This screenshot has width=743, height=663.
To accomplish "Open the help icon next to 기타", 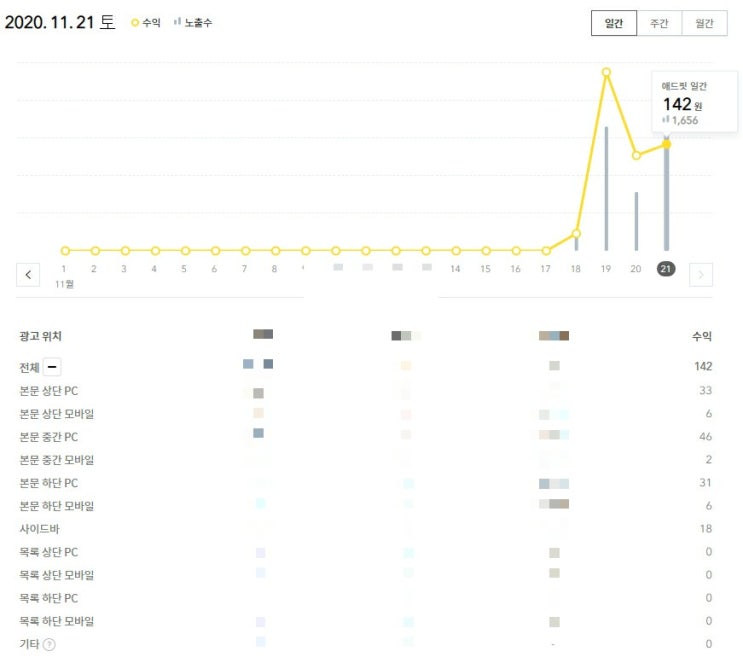I will pos(49,645).
